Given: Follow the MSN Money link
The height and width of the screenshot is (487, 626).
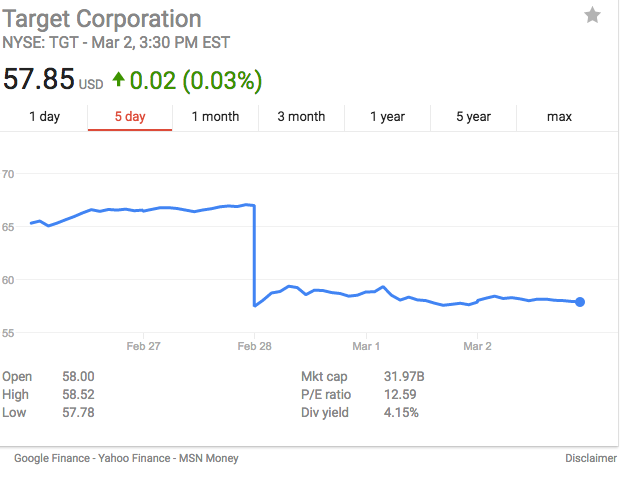Looking at the screenshot, I should pyautogui.click(x=208, y=459).
